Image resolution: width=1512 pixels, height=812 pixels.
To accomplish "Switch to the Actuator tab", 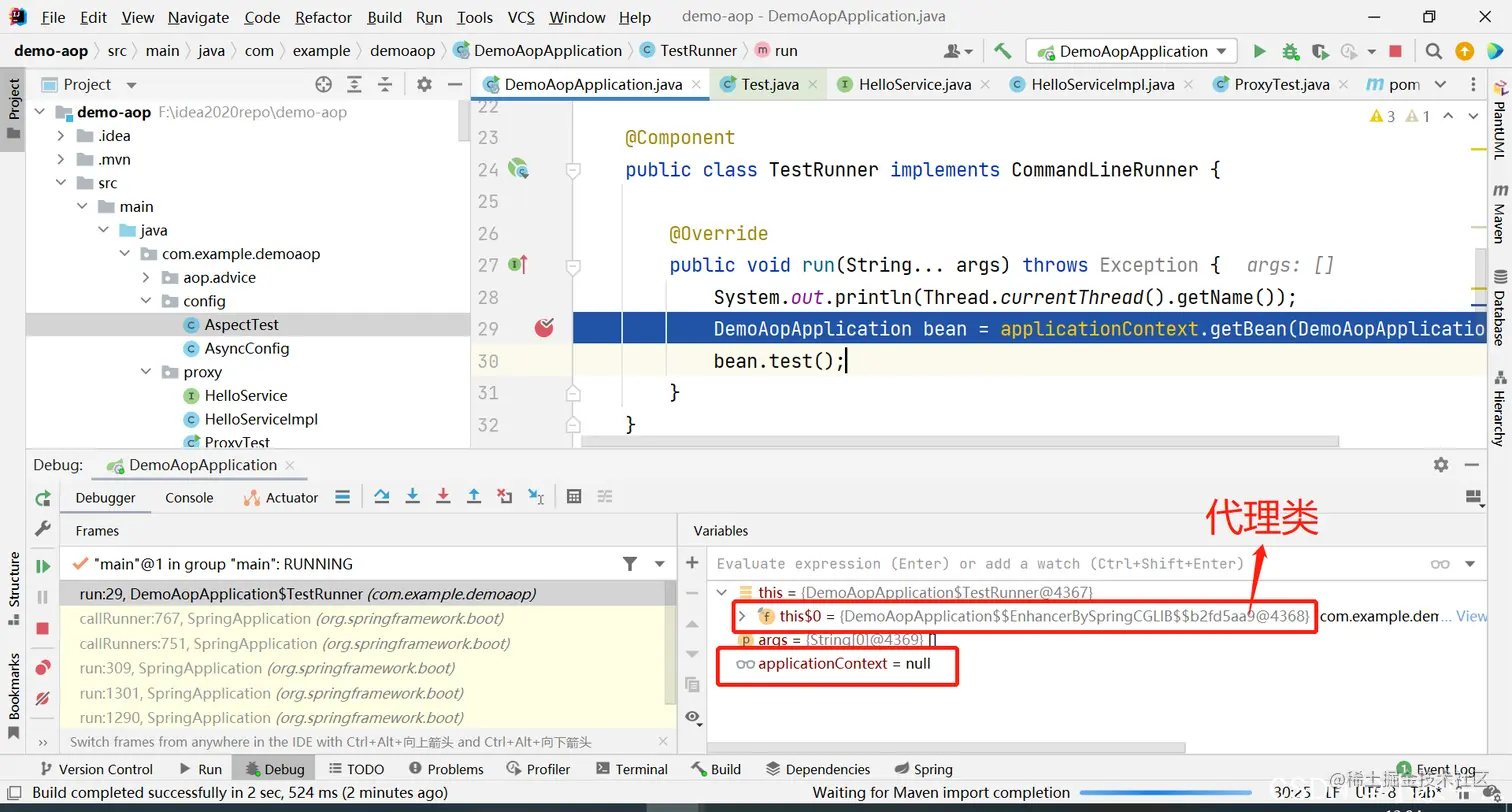I will 282,497.
